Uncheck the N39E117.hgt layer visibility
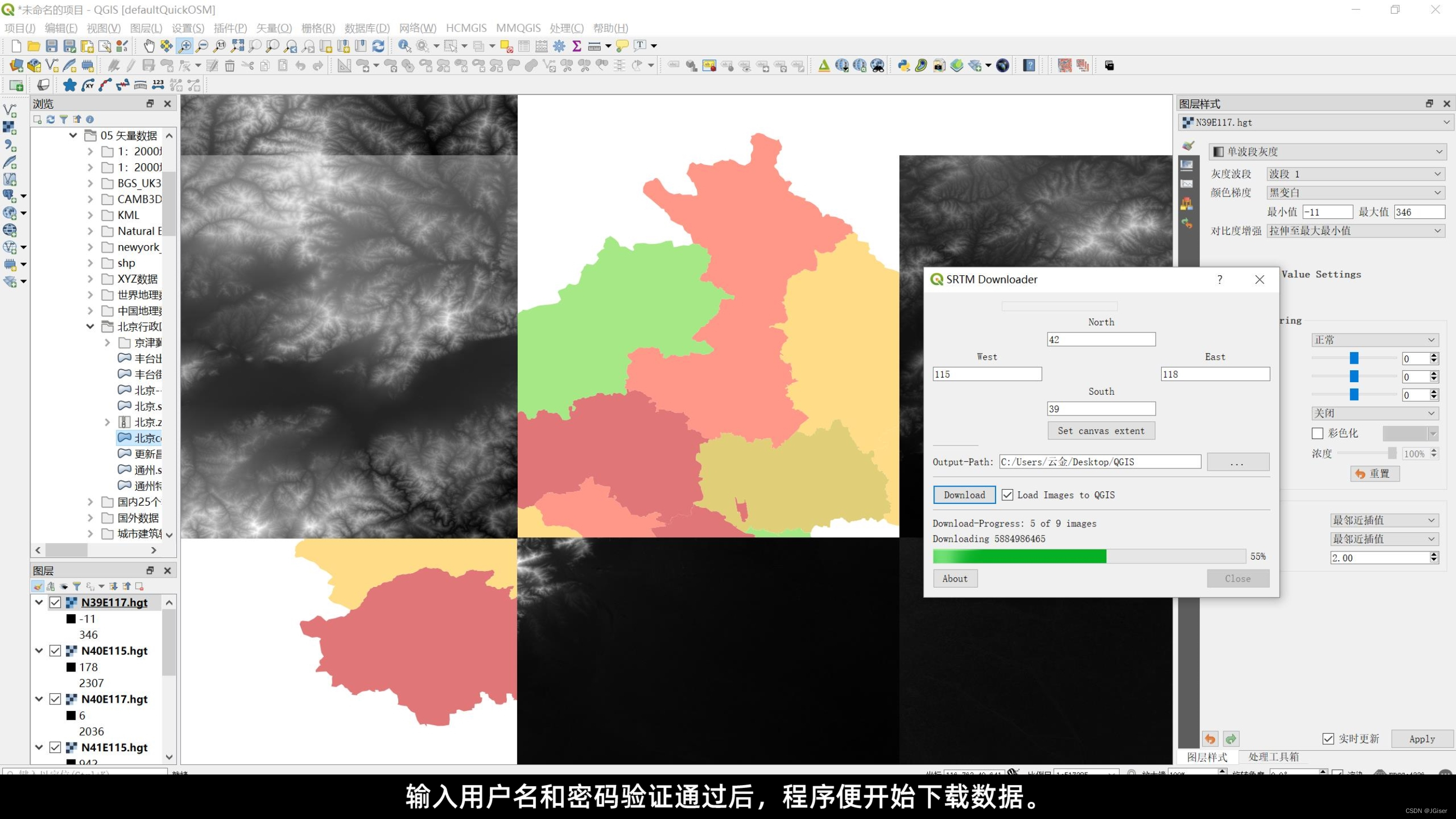Viewport: 1456px width, 819px height. click(x=55, y=603)
